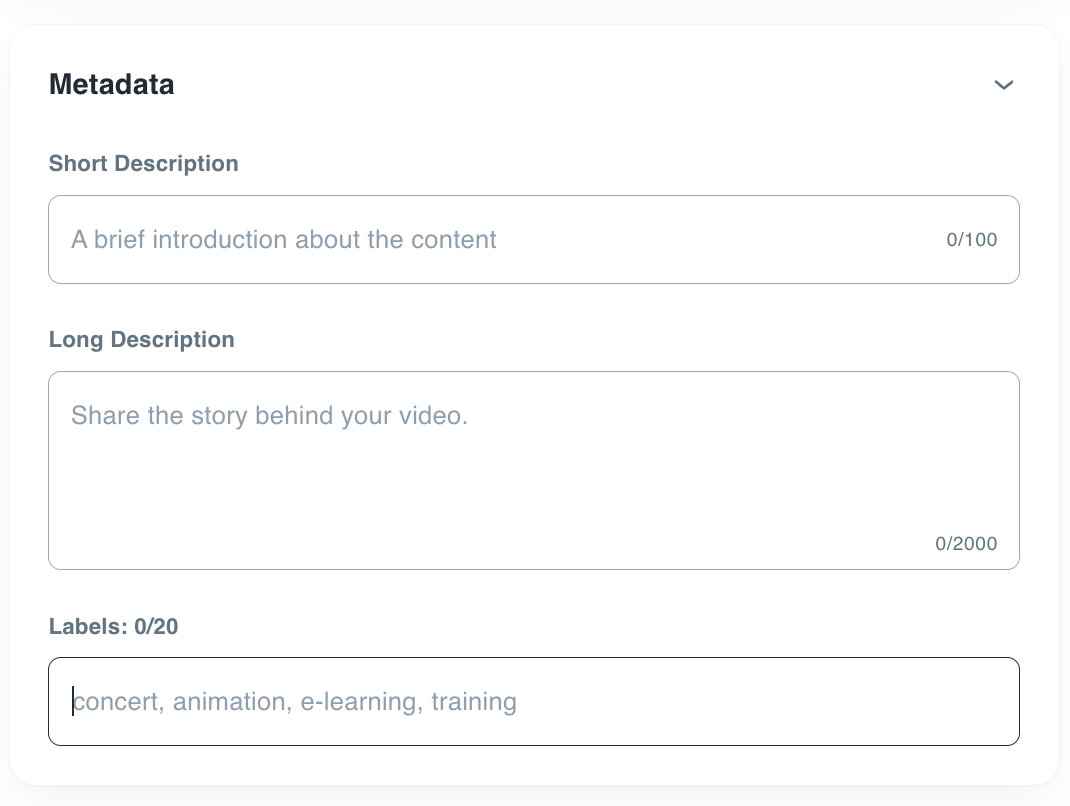Select the word "training" placeholder in Labels

[x=474, y=702]
